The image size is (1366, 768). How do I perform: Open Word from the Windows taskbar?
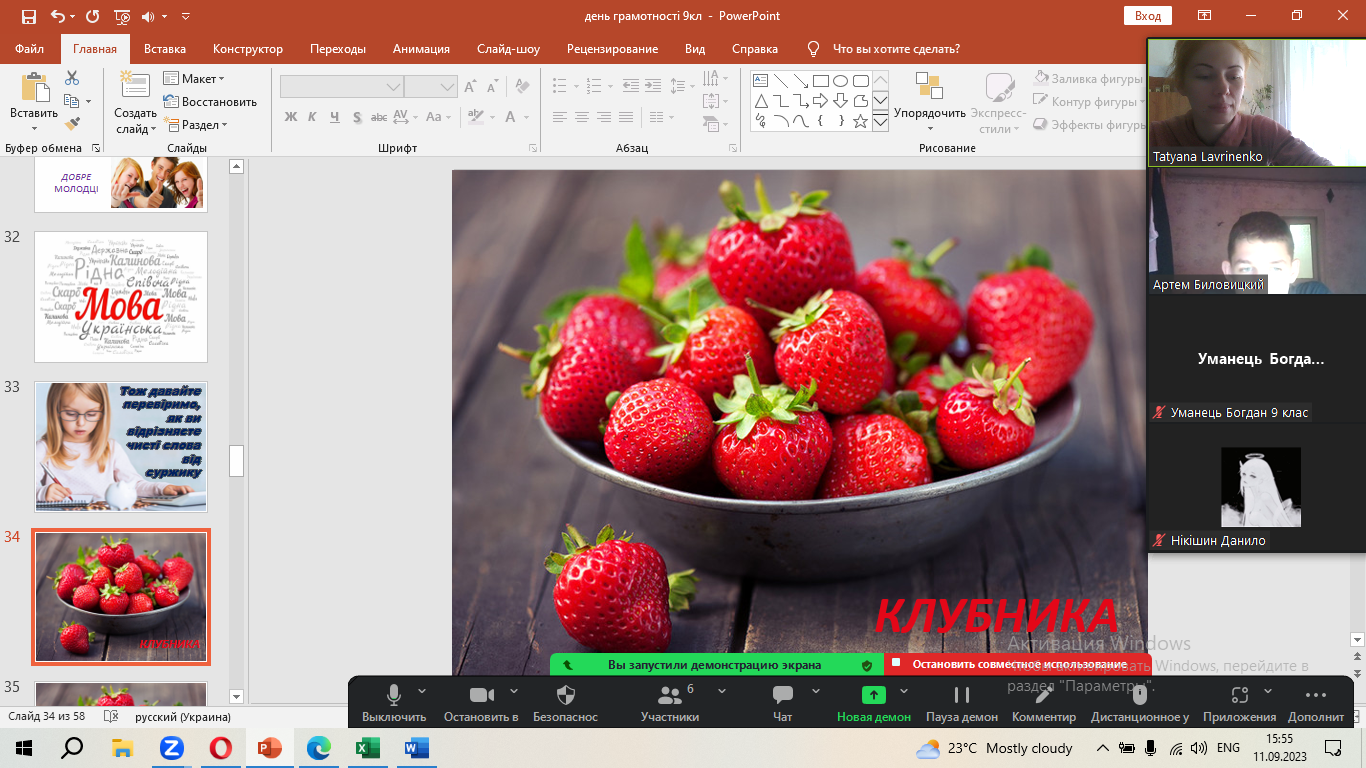(x=416, y=747)
